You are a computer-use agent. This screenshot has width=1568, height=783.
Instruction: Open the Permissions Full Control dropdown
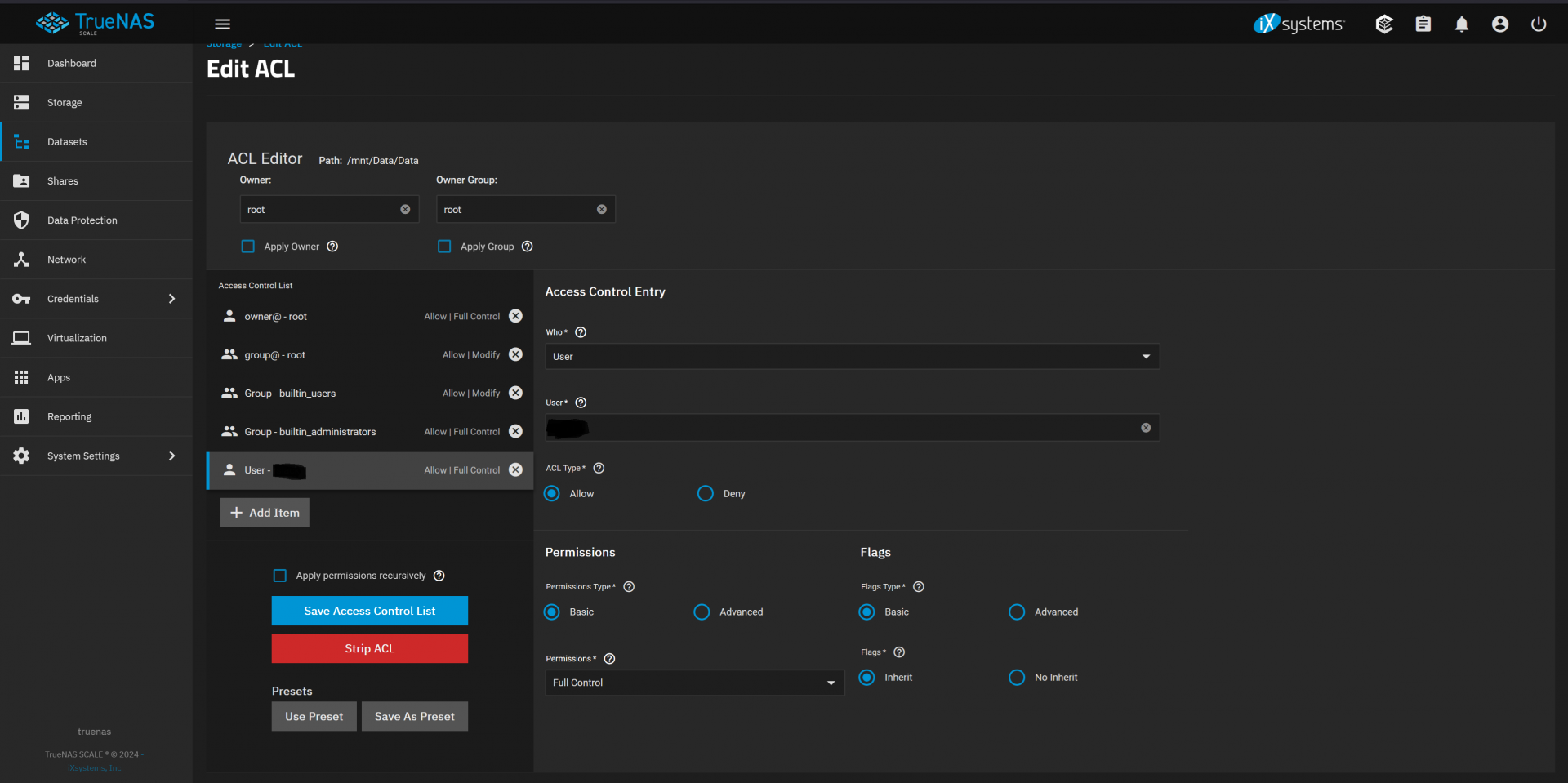[x=694, y=683]
